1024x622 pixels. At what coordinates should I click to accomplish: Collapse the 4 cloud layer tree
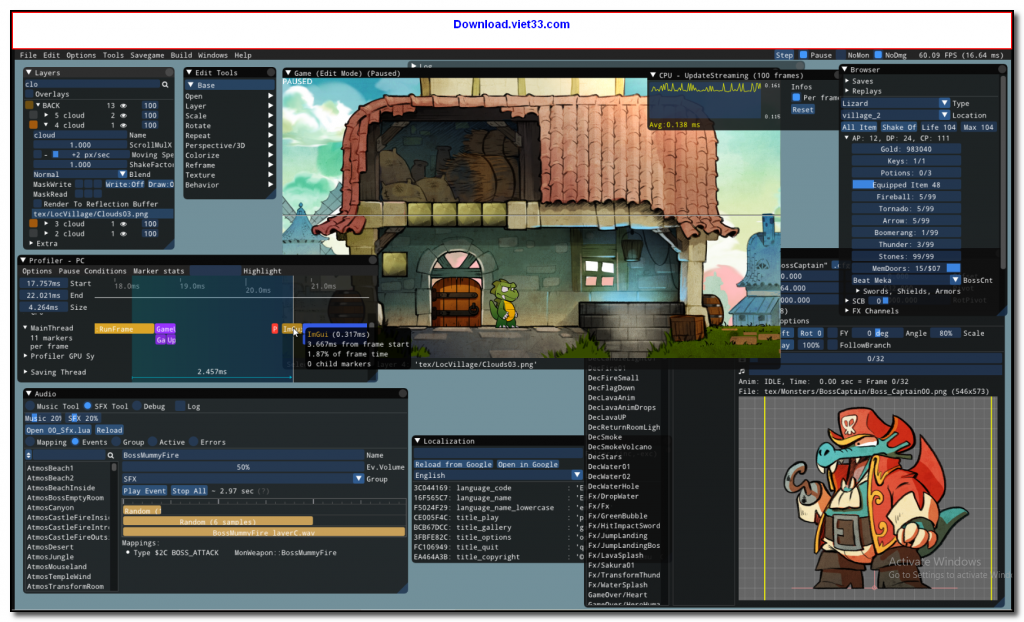(x=46, y=125)
